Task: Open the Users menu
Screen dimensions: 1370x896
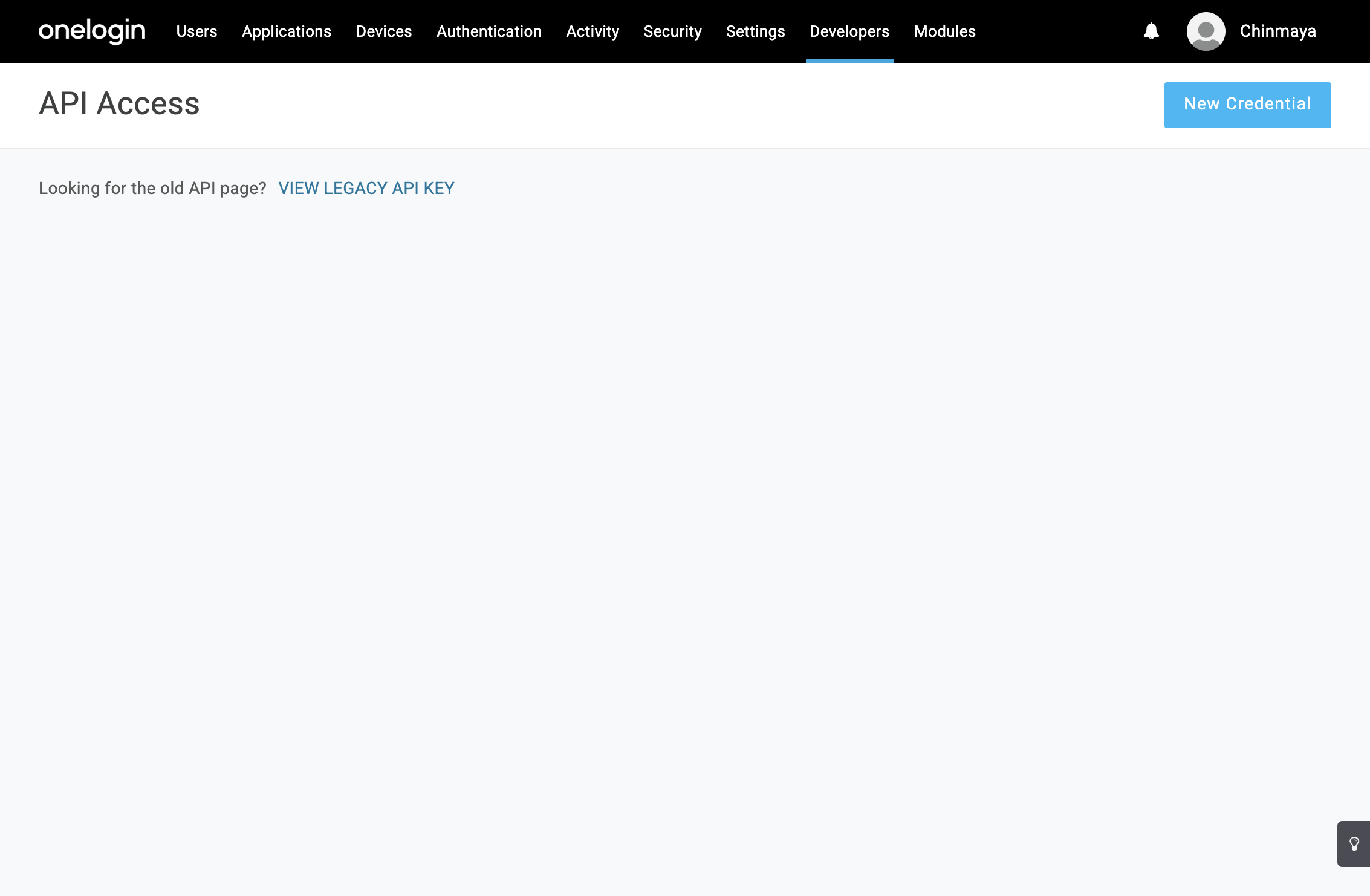Action: [x=196, y=31]
